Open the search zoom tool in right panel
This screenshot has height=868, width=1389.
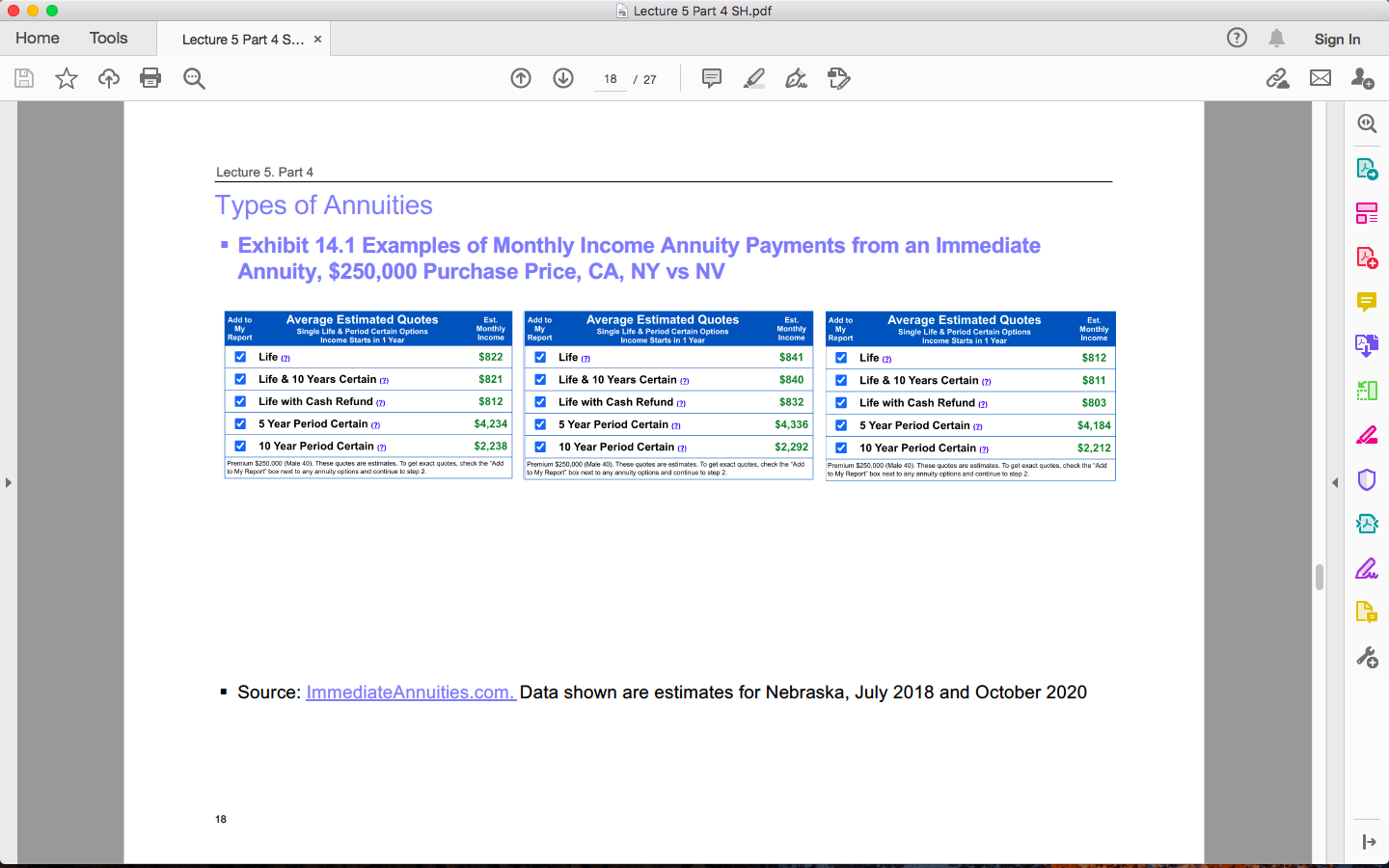(1367, 123)
